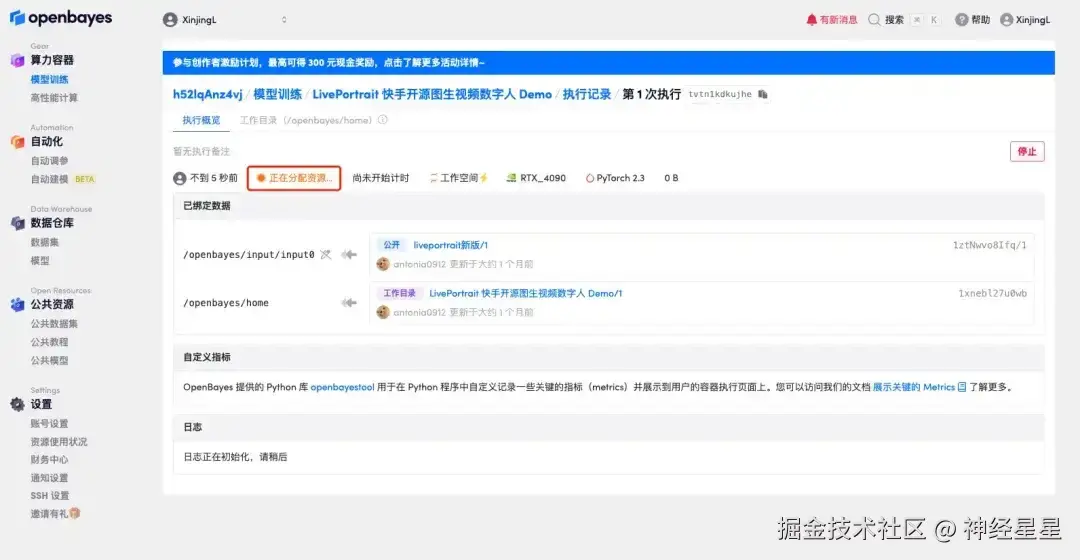The height and width of the screenshot is (560, 1080).
Task: Open the XinjingL account switcher dropdown
Action: tap(225, 20)
